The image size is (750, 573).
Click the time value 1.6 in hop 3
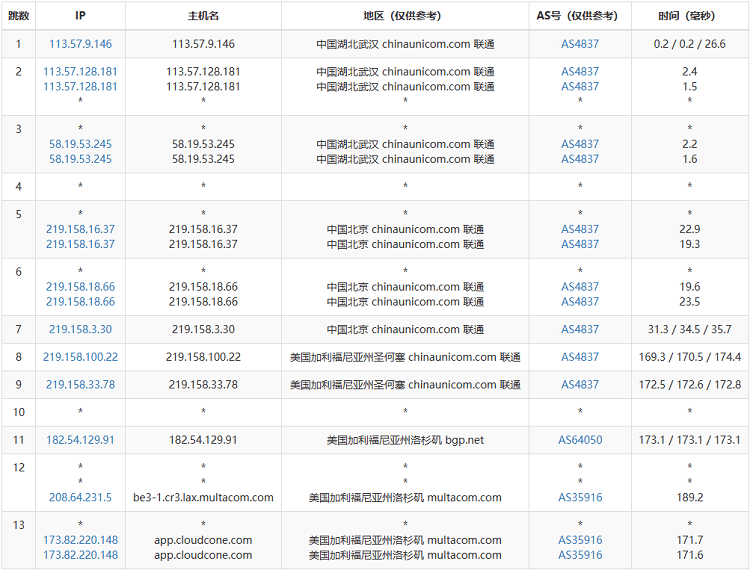coord(690,159)
